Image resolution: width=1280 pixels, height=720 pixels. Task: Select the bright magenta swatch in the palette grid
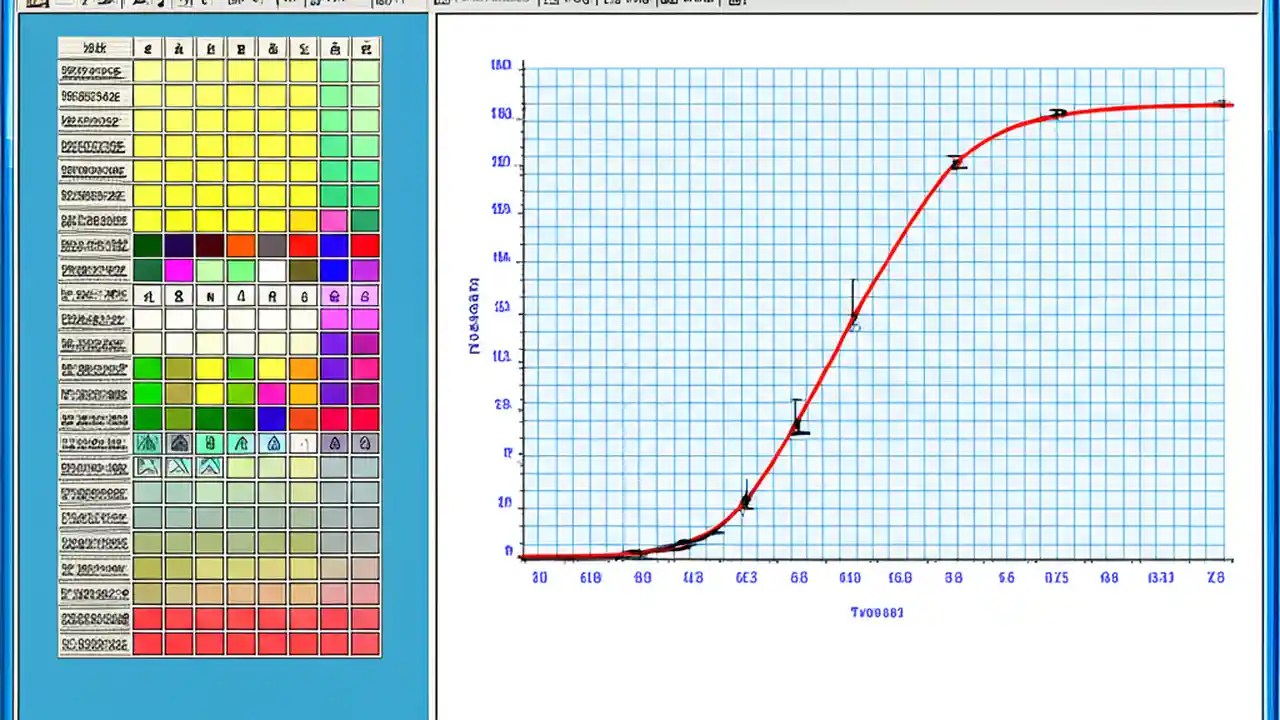click(x=178, y=270)
